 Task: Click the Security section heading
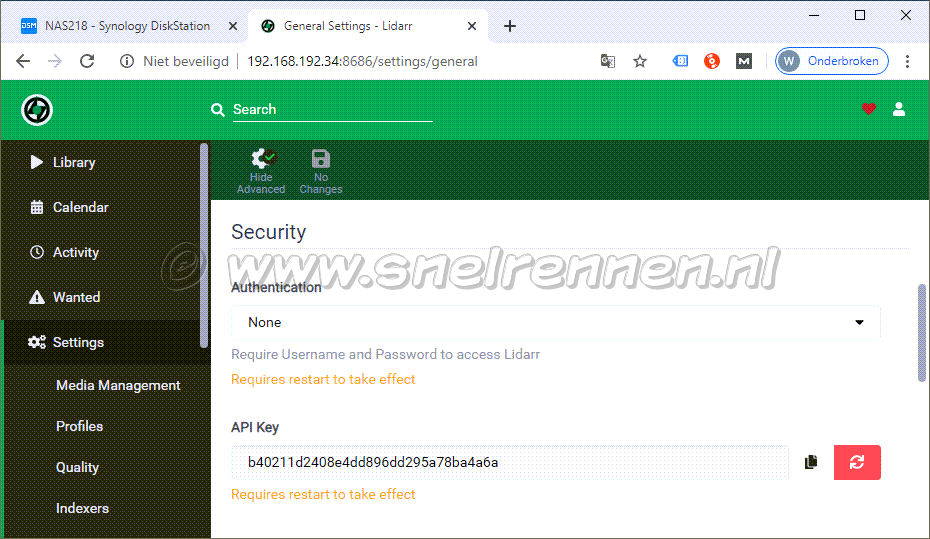(x=269, y=232)
